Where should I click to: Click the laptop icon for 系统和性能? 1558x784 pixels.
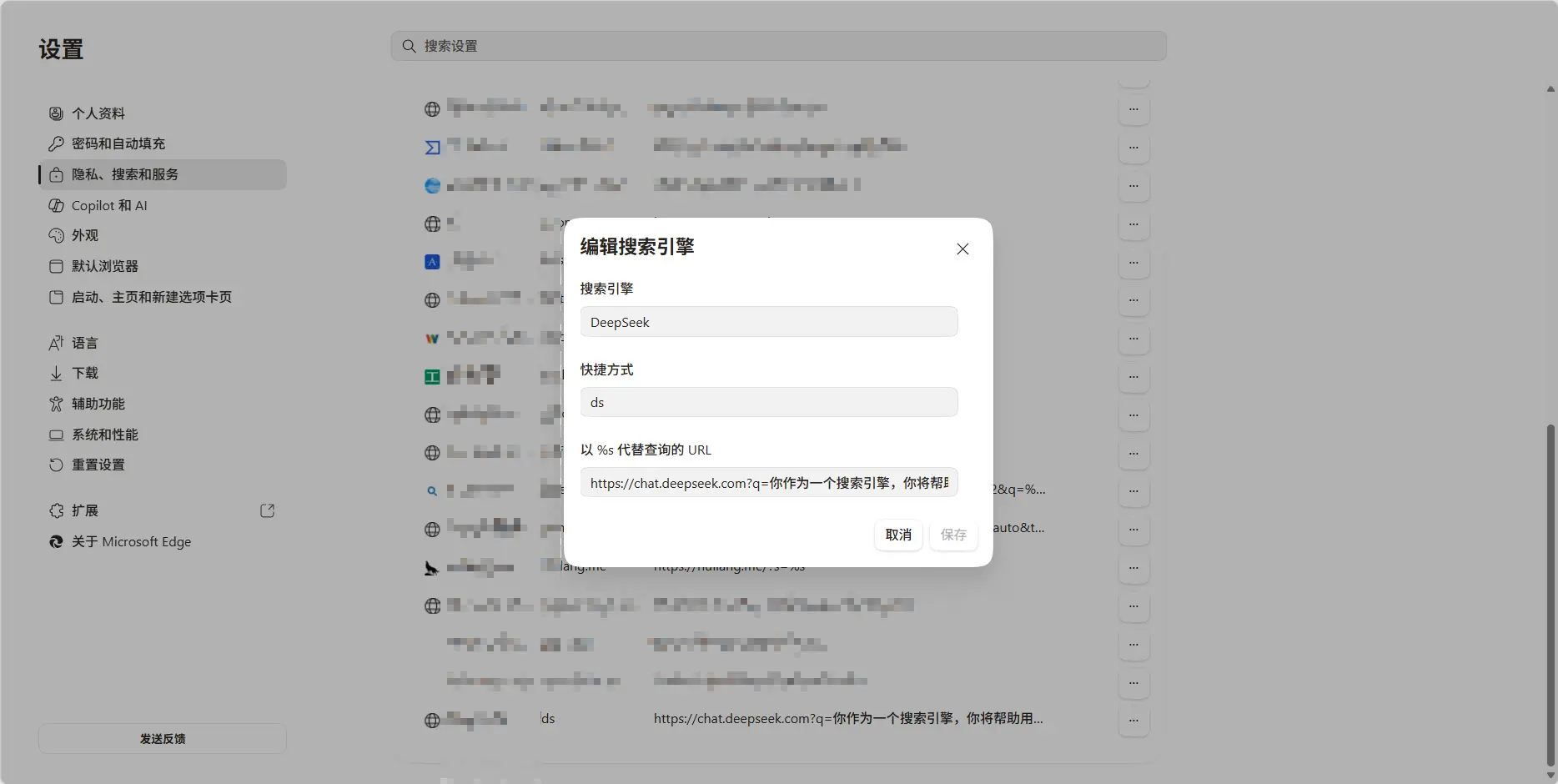pyautogui.click(x=56, y=435)
